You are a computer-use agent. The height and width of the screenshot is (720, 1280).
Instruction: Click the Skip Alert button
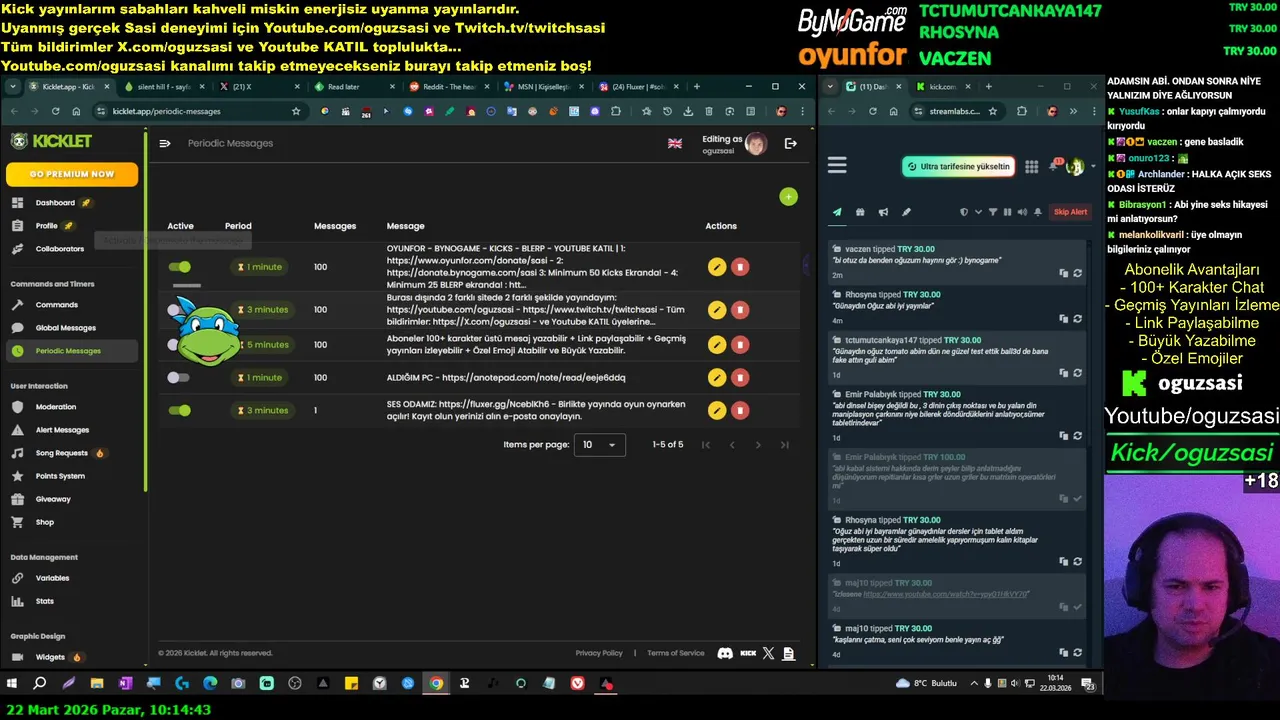(1070, 212)
